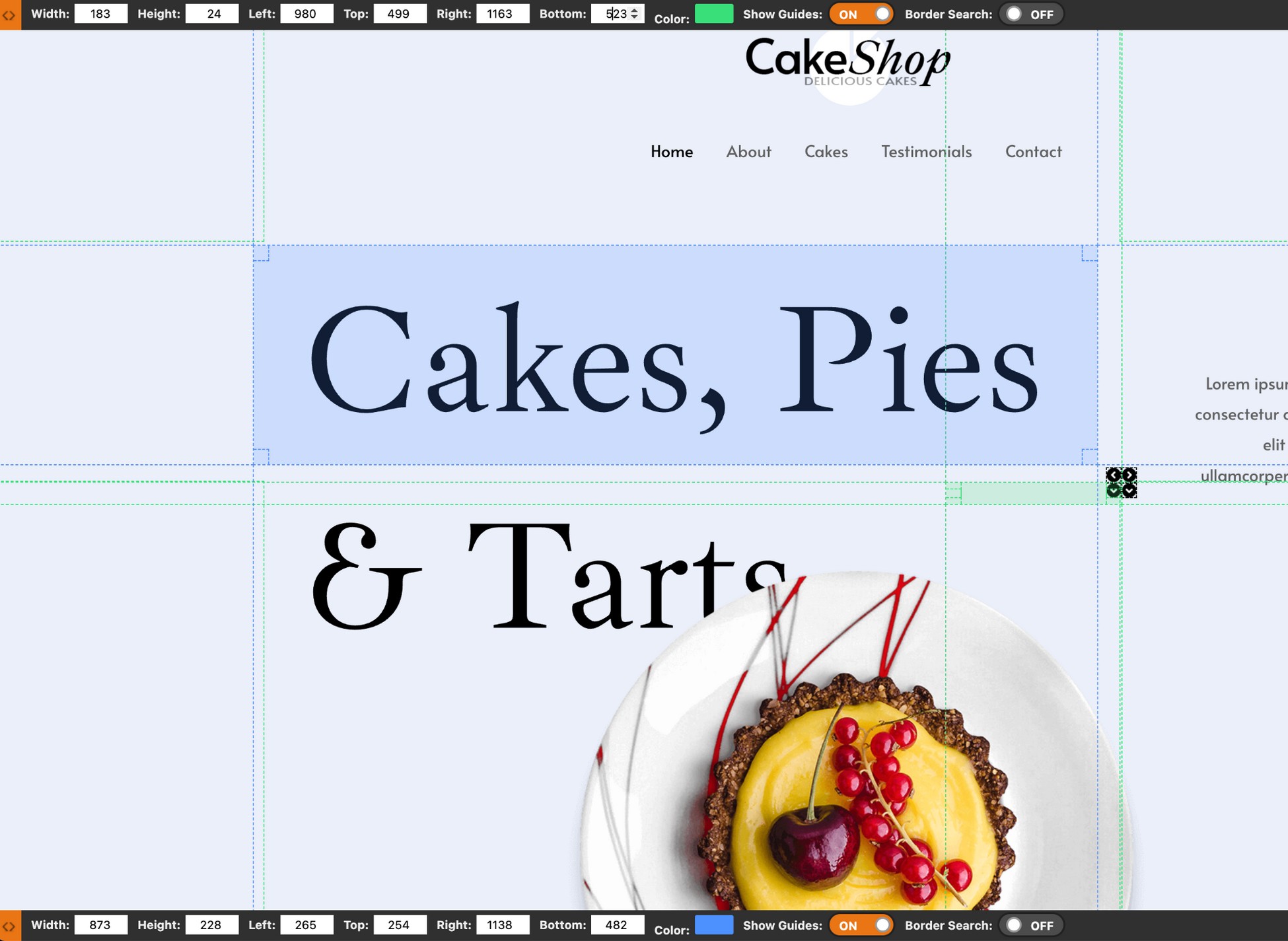Click the 'Lorem ipsum' paragraph line

click(1246, 384)
